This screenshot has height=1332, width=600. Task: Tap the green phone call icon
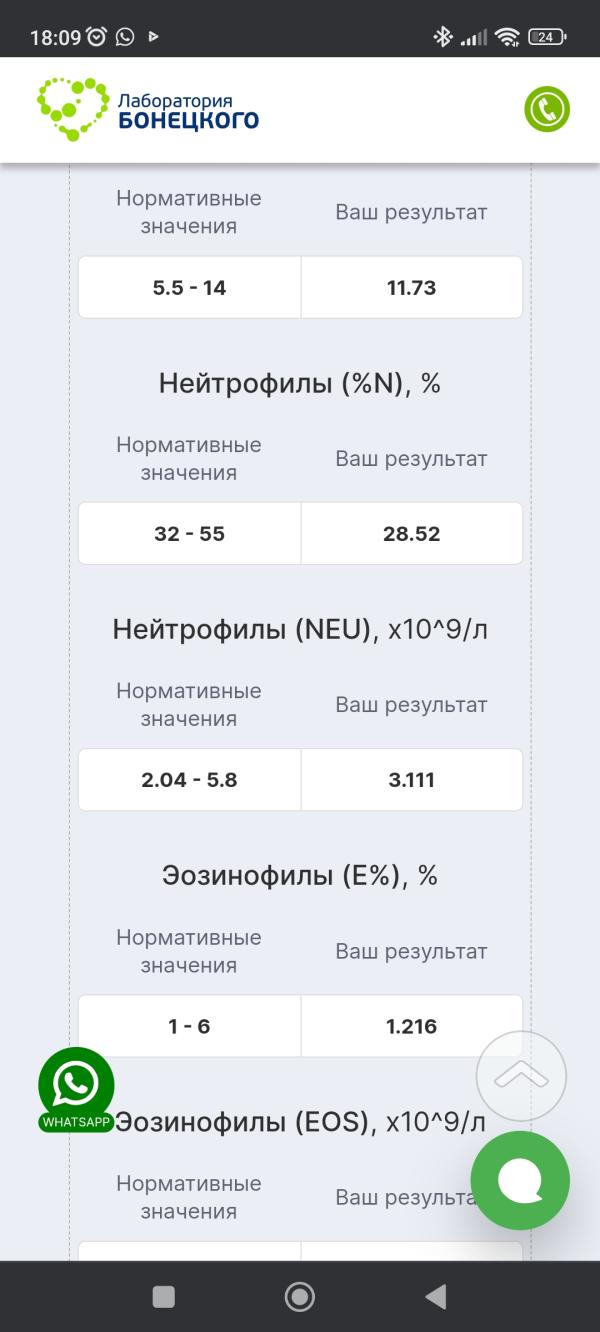tap(547, 109)
